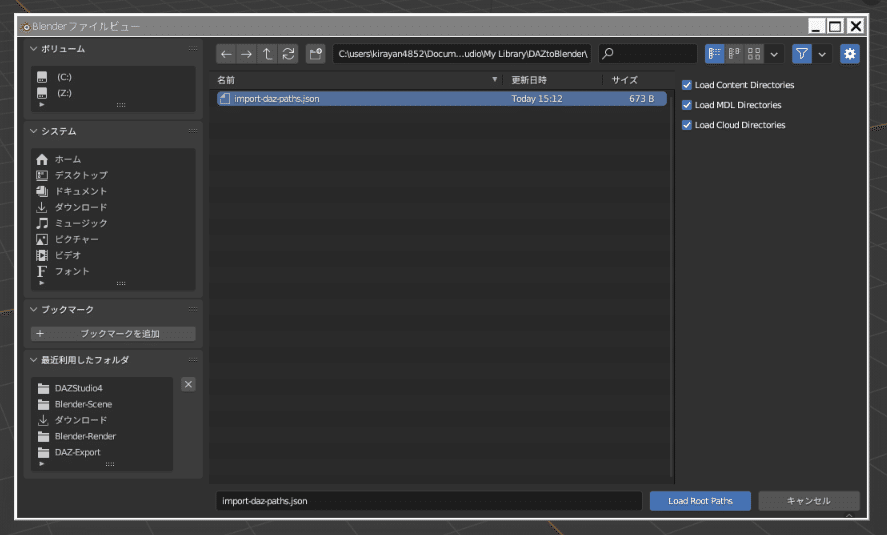Sort by 名前 column header
887x535 pixels.
(358, 80)
